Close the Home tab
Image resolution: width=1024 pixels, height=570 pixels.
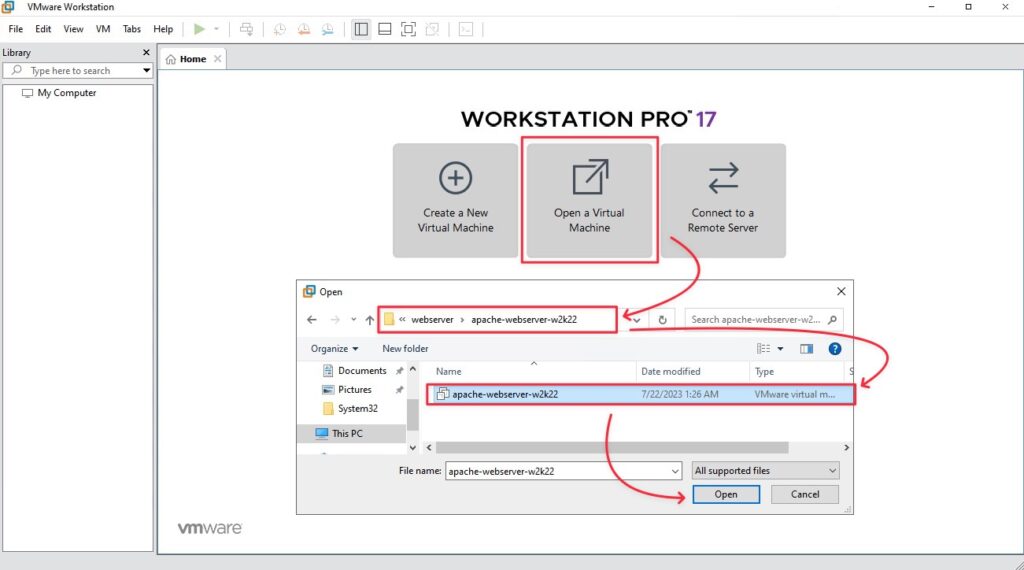click(217, 59)
